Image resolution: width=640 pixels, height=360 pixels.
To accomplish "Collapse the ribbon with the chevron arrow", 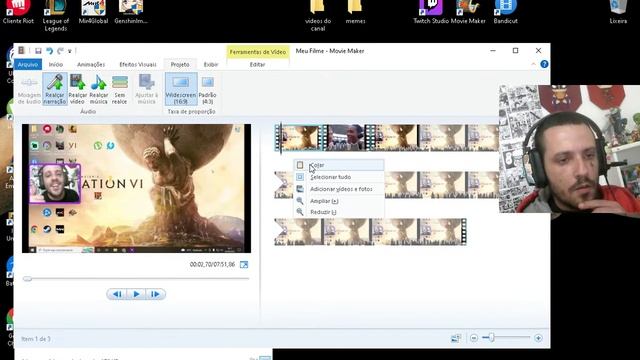I will (x=533, y=64).
